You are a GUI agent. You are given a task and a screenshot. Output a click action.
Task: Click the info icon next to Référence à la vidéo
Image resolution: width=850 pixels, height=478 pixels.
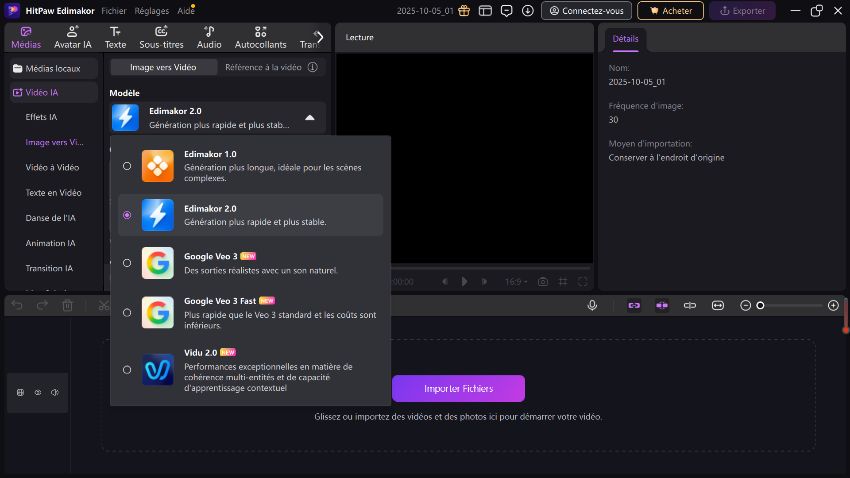click(312, 67)
